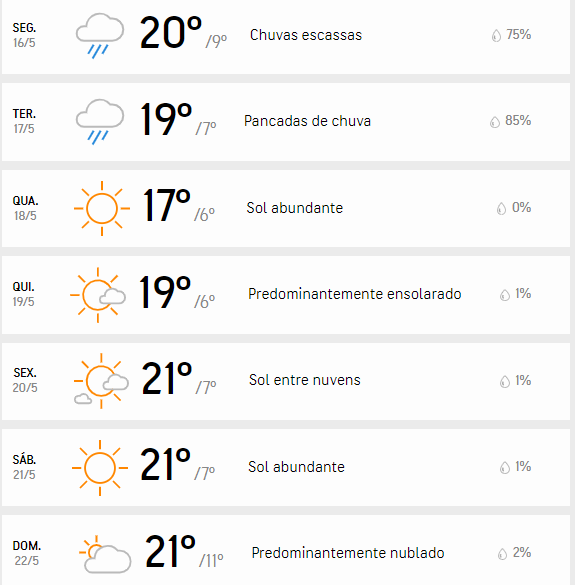
Task: Click the rain cloud icon for Monday 16/5
Action: pos(100,36)
